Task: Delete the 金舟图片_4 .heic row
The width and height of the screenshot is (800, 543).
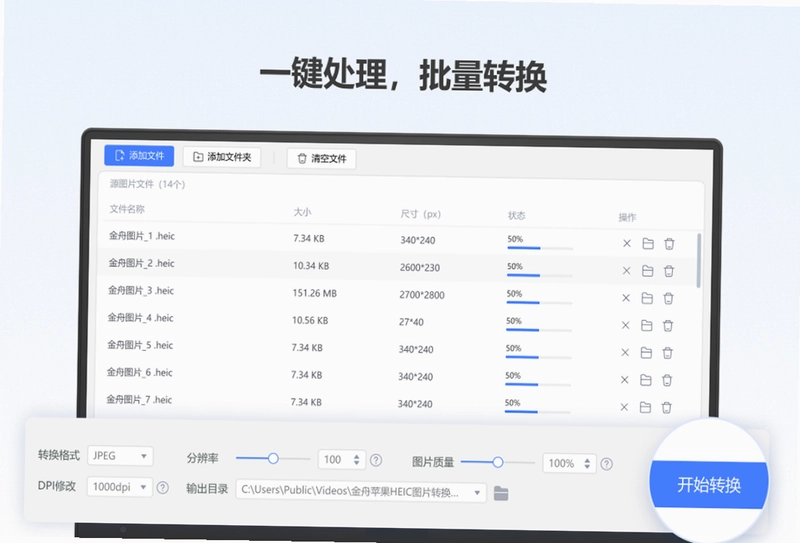Action: point(668,326)
